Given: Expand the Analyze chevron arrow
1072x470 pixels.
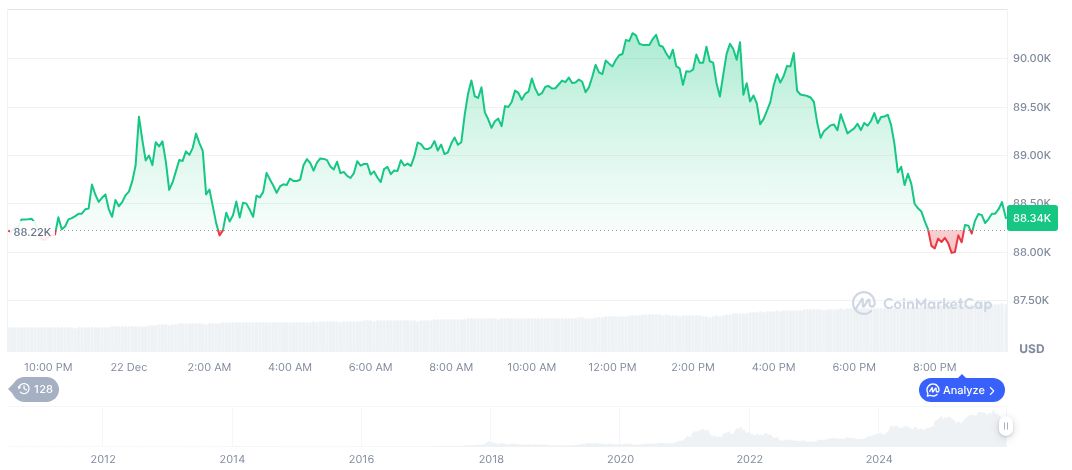Looking at the screenshot, I should [992, 390].
